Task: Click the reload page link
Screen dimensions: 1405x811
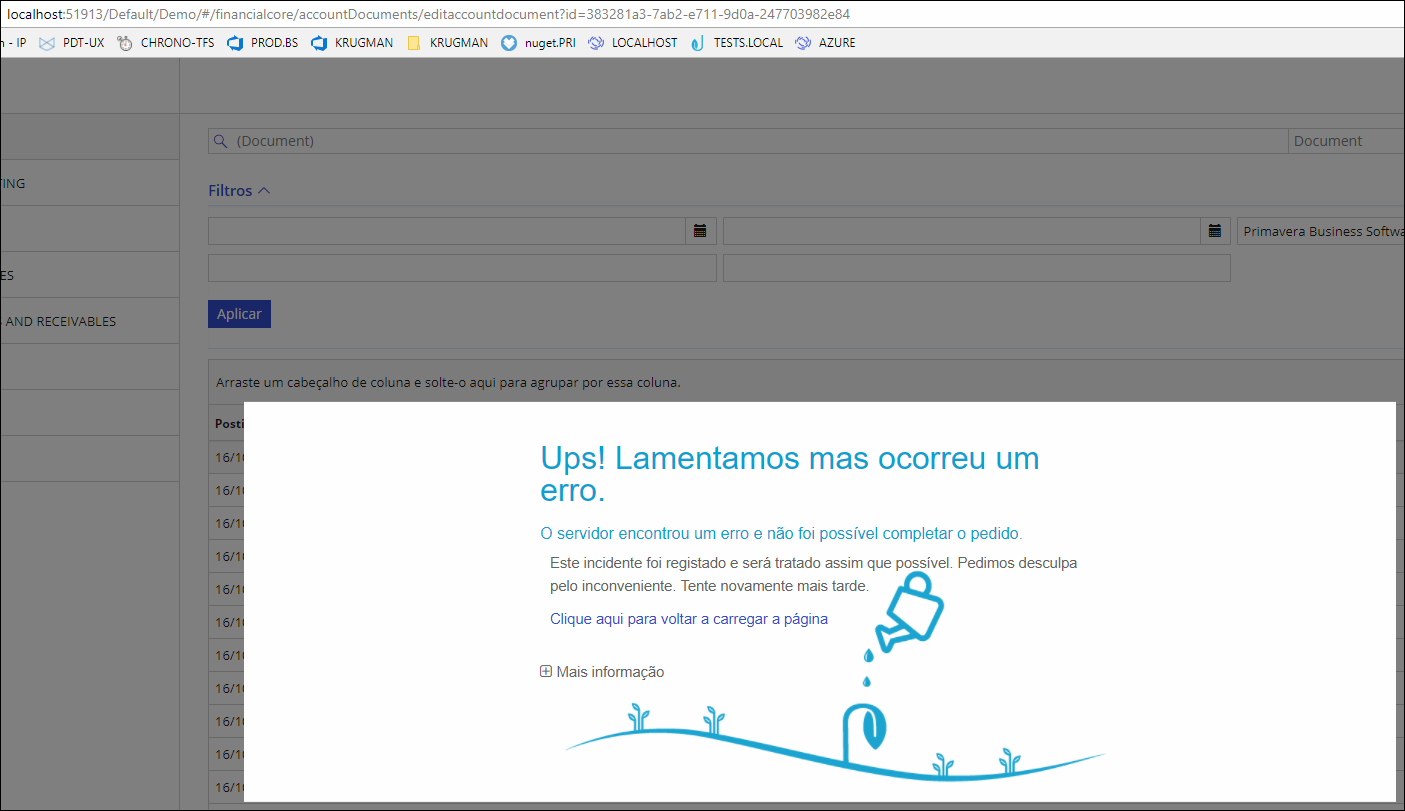Action: click(x=689, y=619)
